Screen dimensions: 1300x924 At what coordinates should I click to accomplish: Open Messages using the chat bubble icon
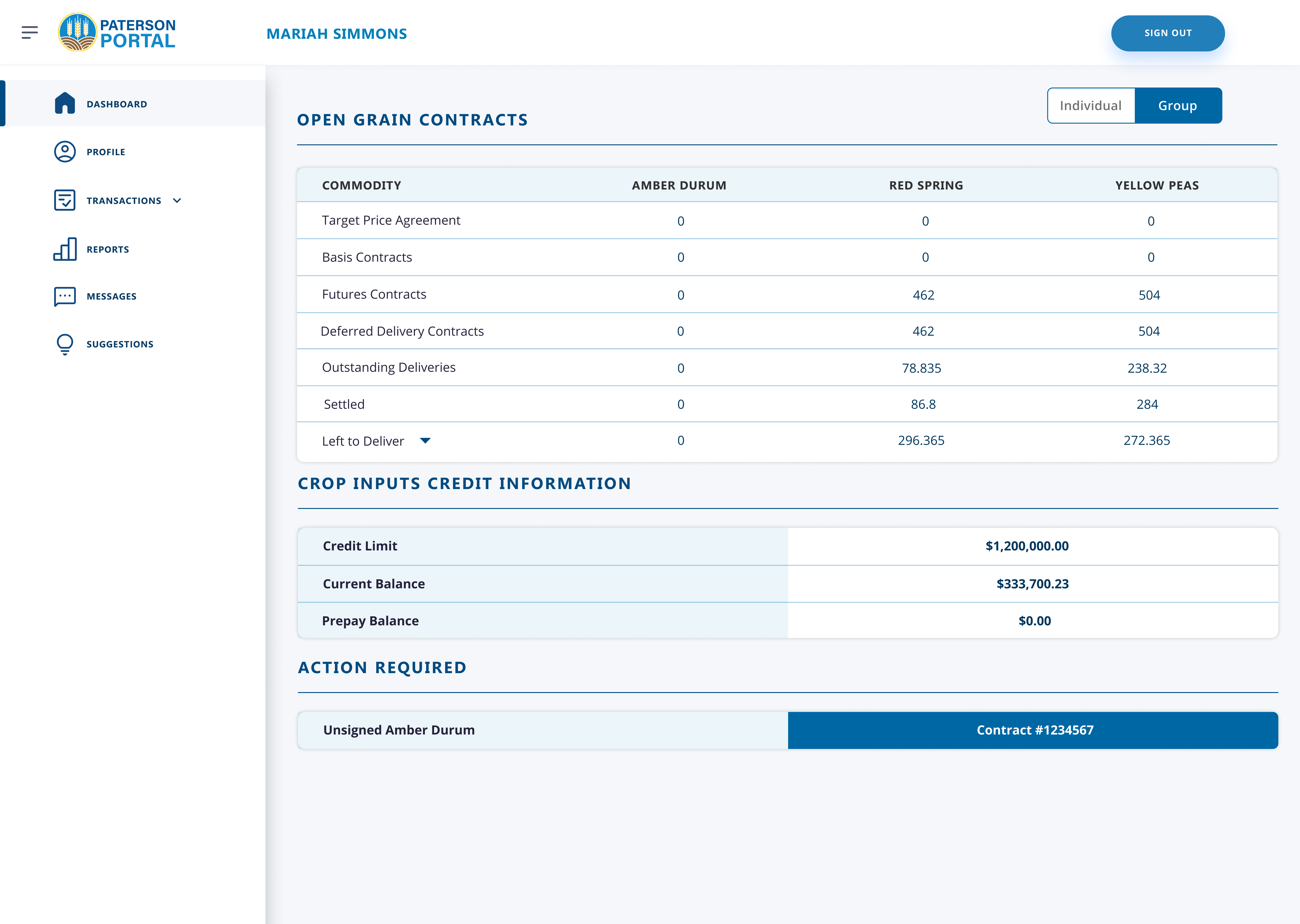64,296
